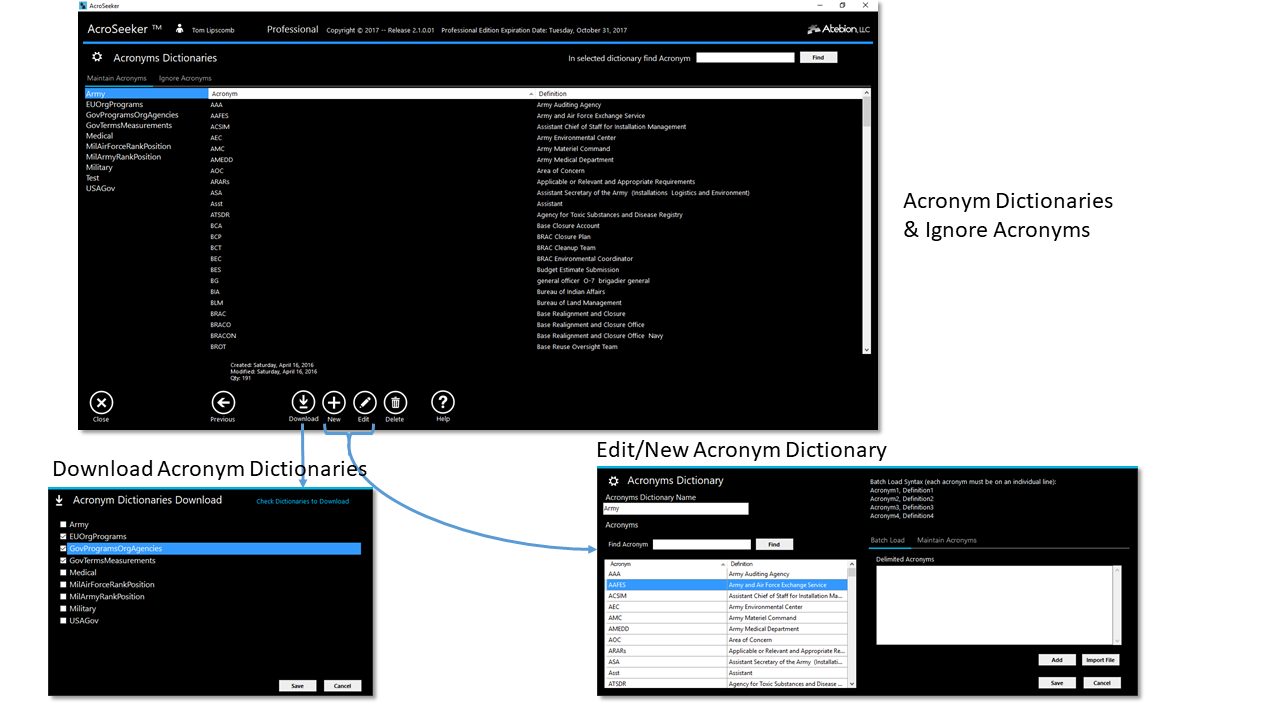This screenshot has width=1280, height=720.
Task: Click the find Acronym search field in the main window
Action: pyautogui.click(x=745, y=58)
